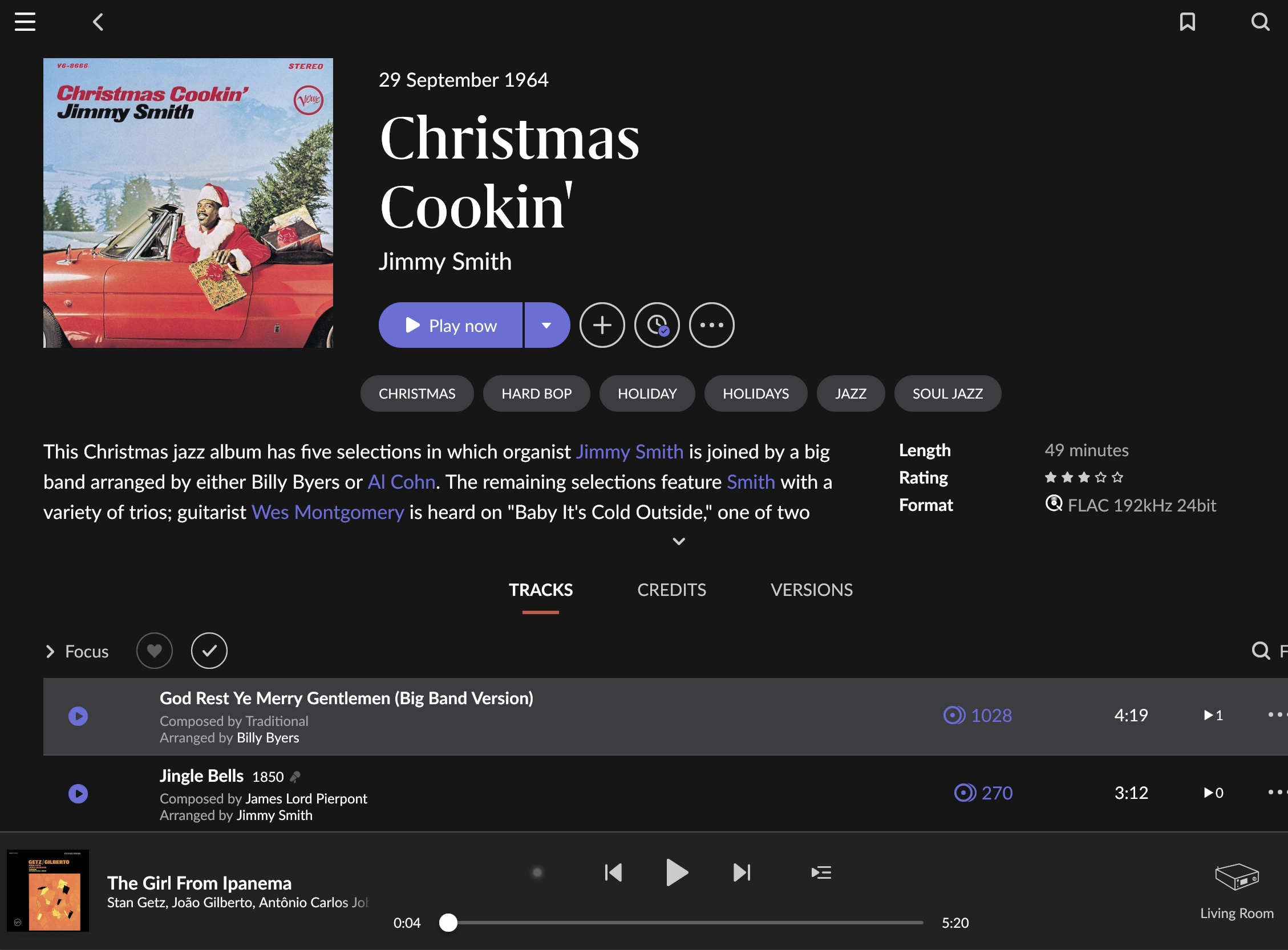
Task: Open the Wes Montgomery artist link
Action: [328, 513]
